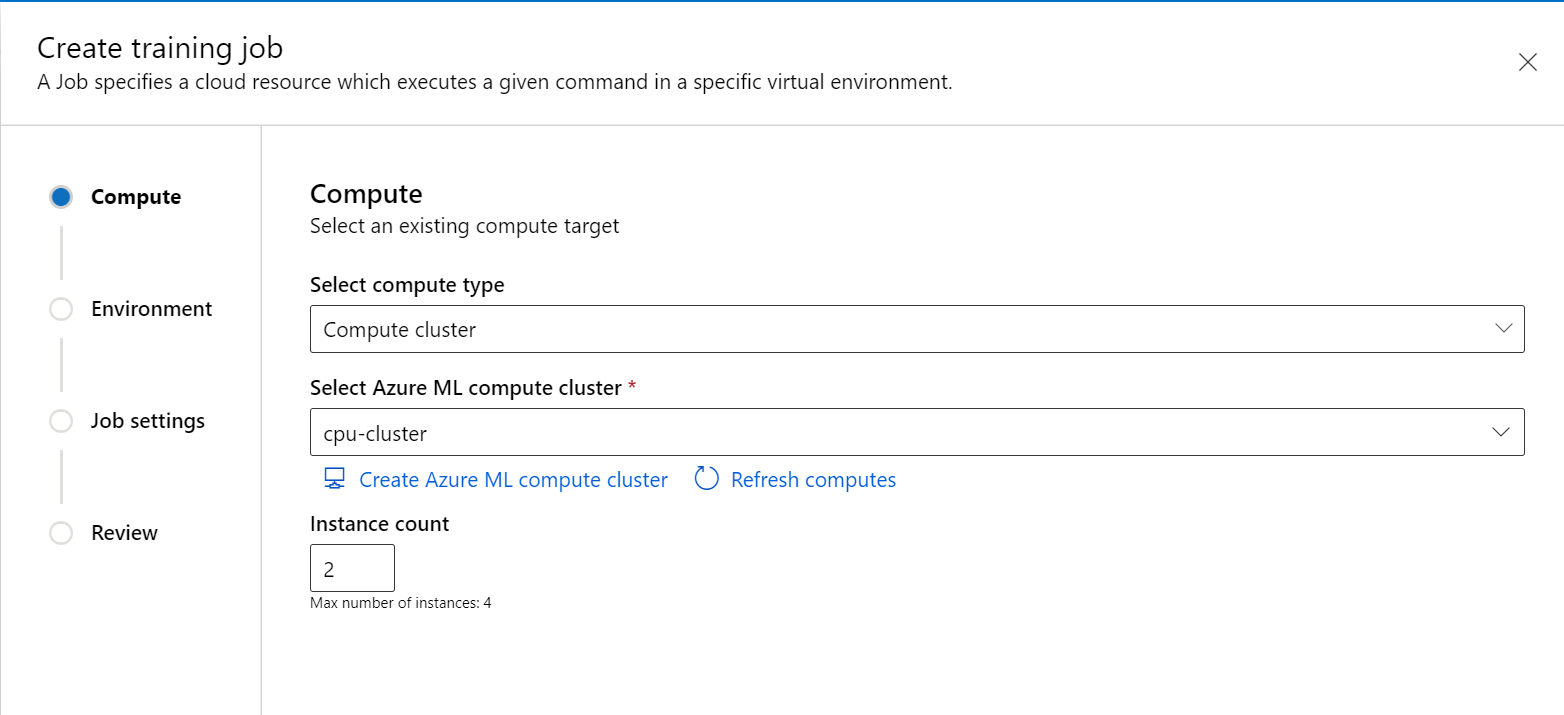The image size is (1564, 715).
Task: Select the Compute step in the wizard
Action: (x=136, y=197)
